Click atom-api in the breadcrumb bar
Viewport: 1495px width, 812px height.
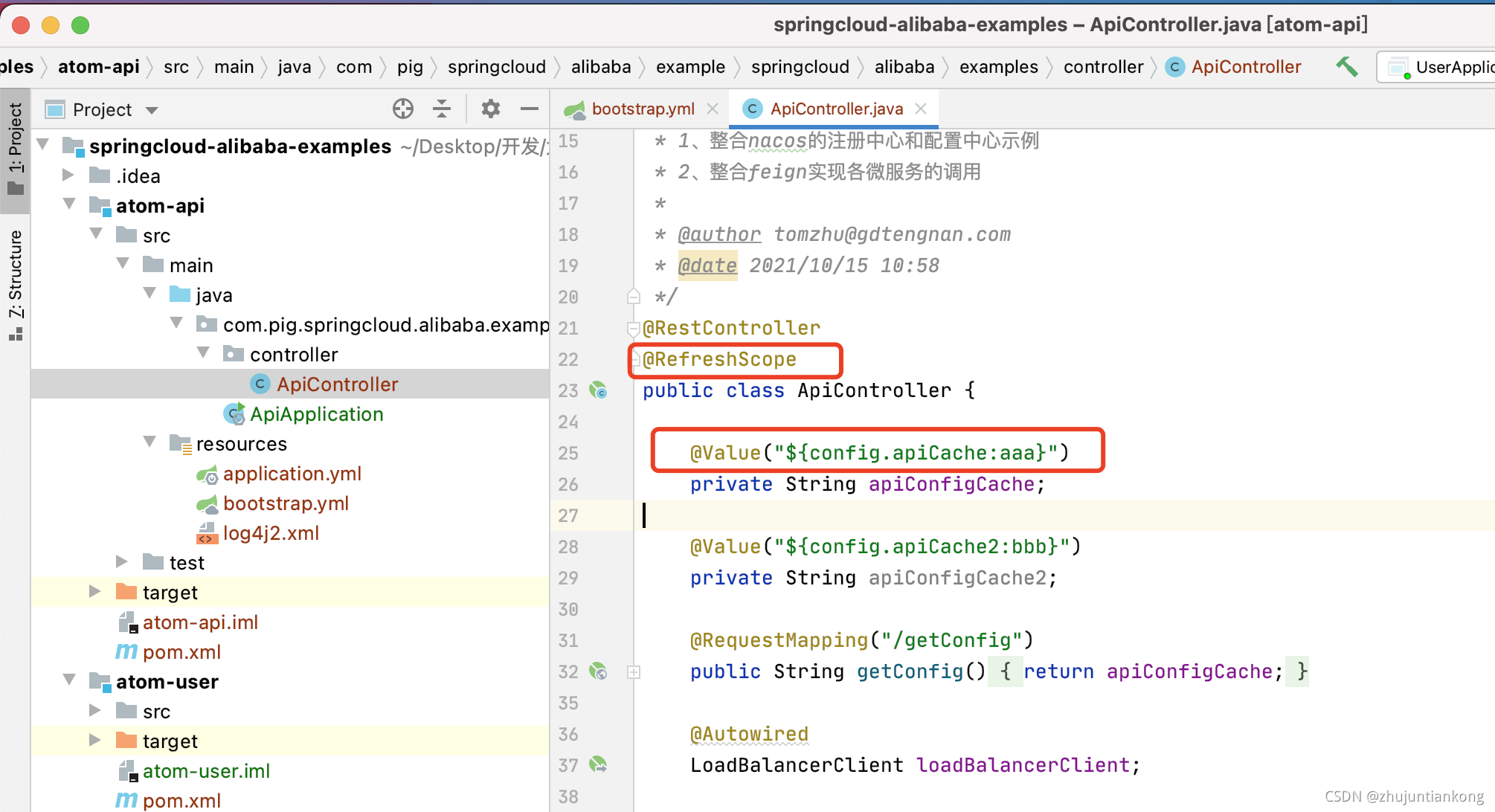(99, 67)
